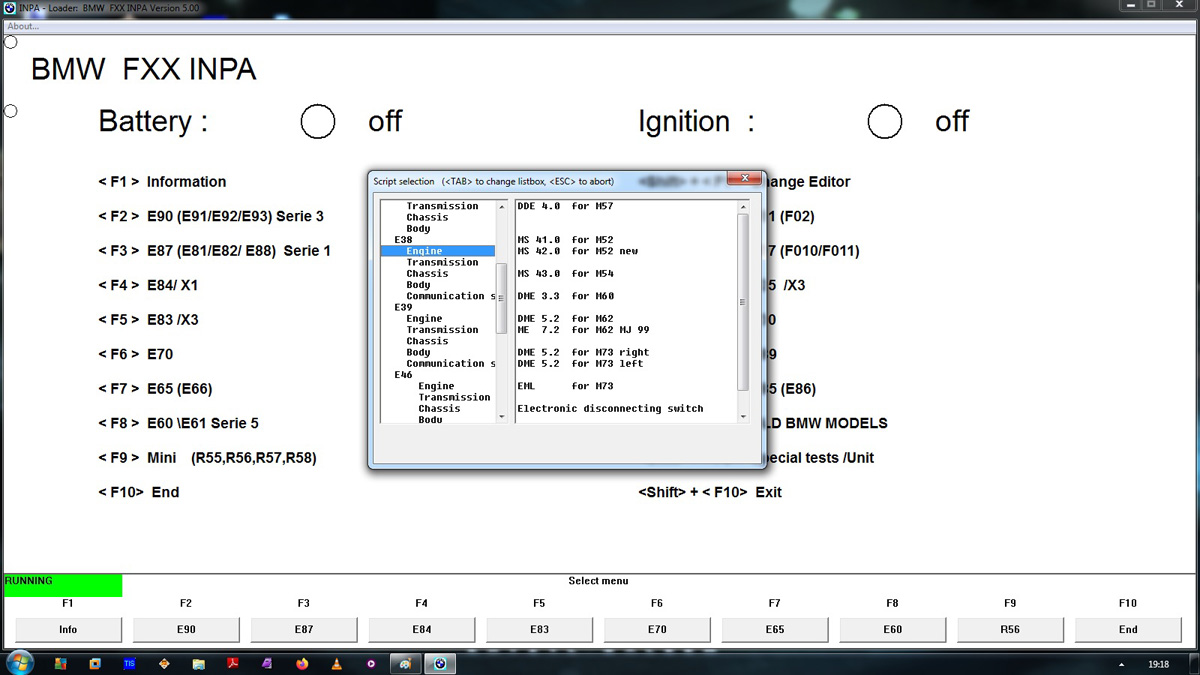1200x675 pixels.
Task: Click '<F9> Mini (R55,R56,R57,R58)' line
Action: pos(207,458)
